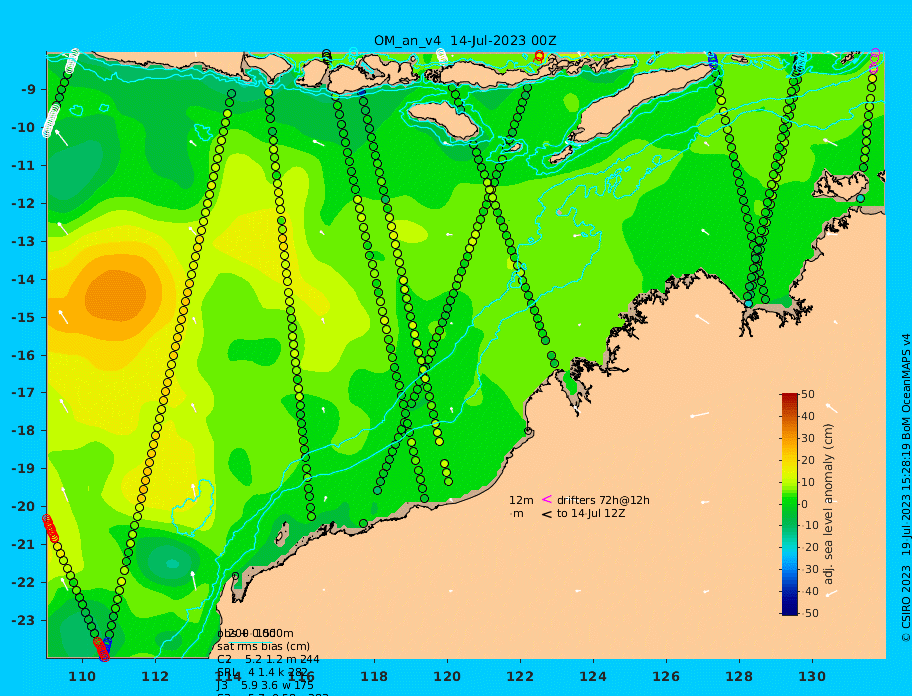The image size is (912, 696).
Task: Click latitude label '-9' on the y-axis
Action: click(x=28, y=90)
